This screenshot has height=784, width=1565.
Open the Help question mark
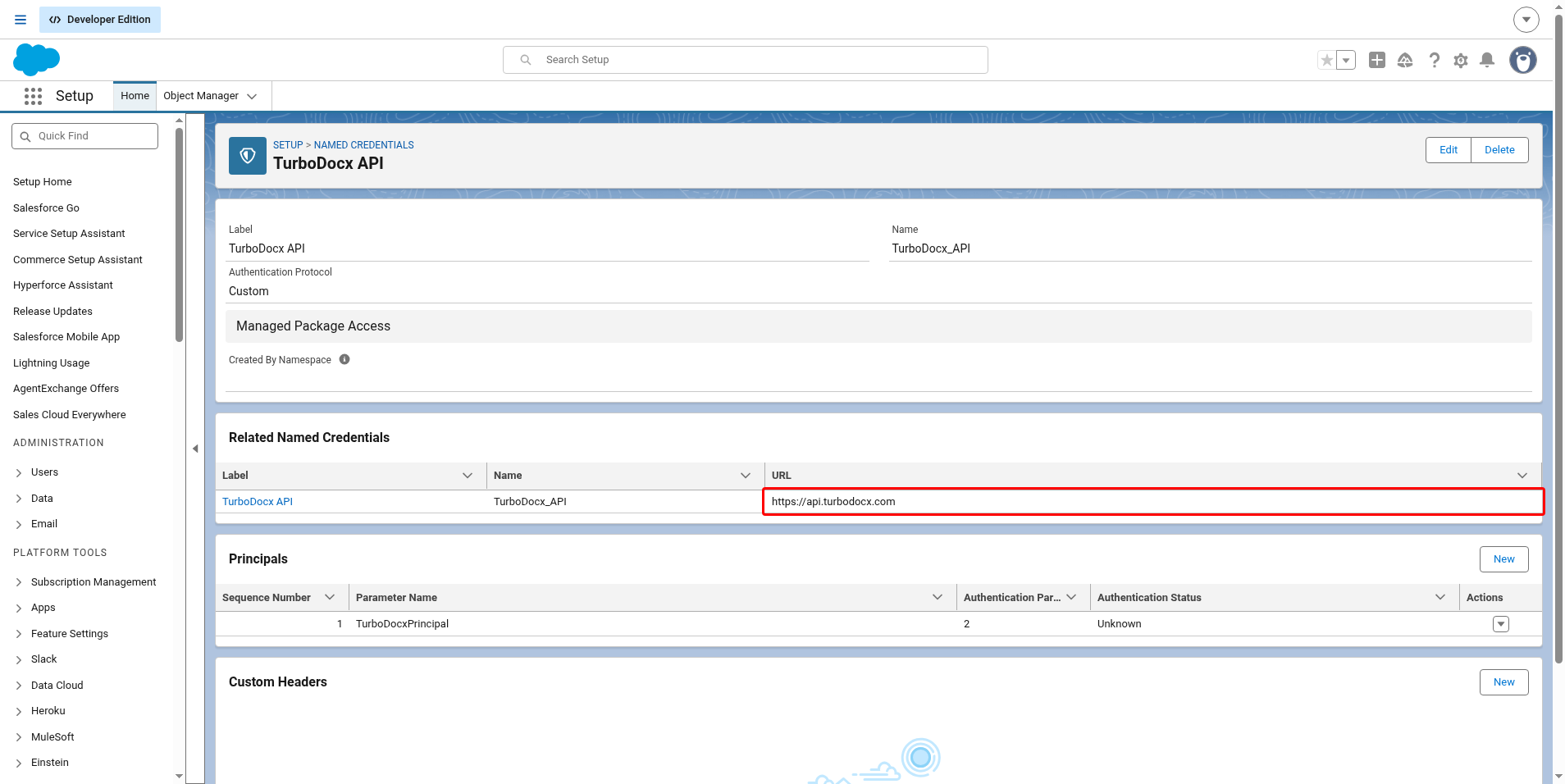tap(1434, 60)
